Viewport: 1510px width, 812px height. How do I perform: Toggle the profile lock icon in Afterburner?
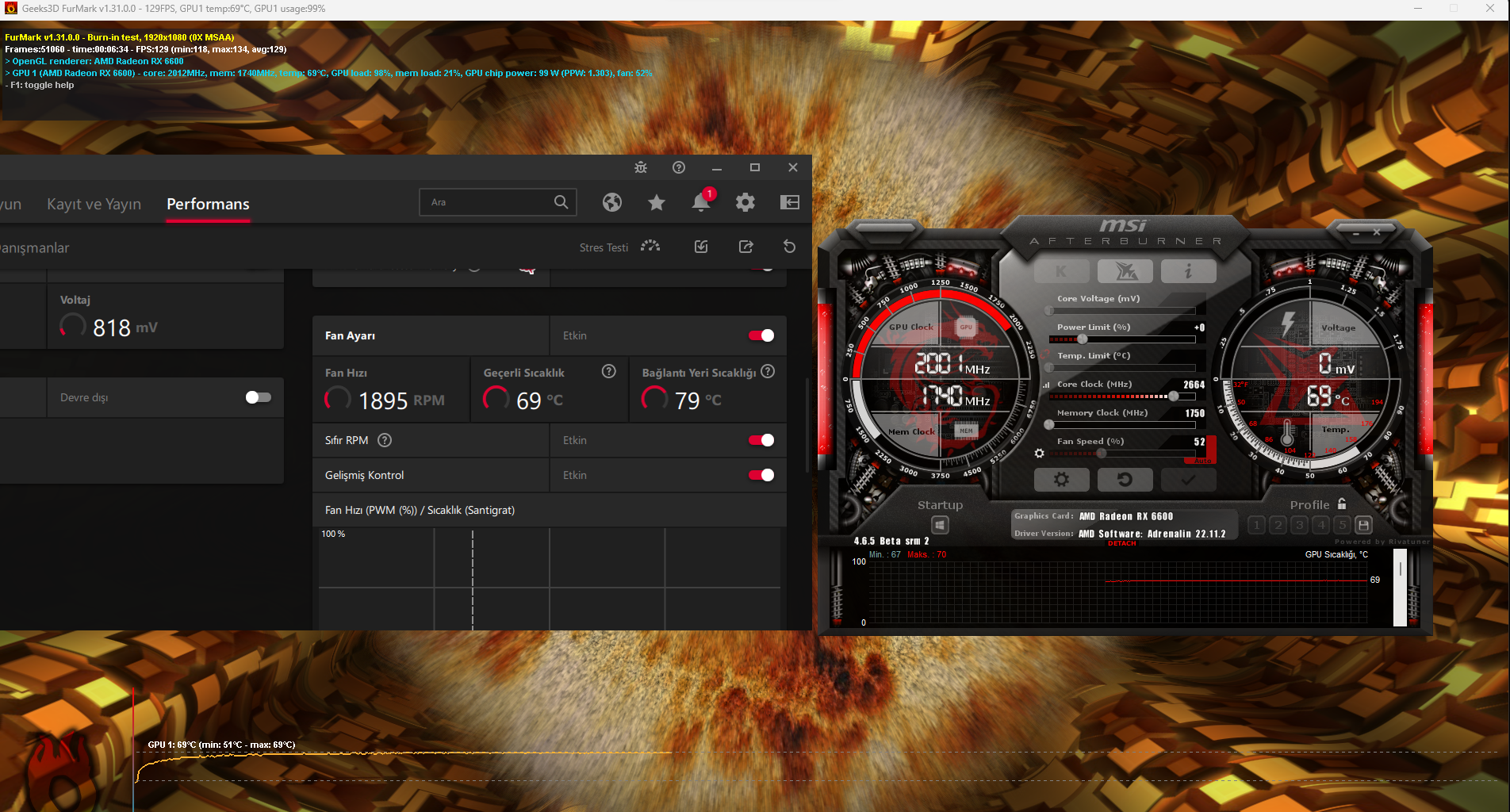point(1342,504)
